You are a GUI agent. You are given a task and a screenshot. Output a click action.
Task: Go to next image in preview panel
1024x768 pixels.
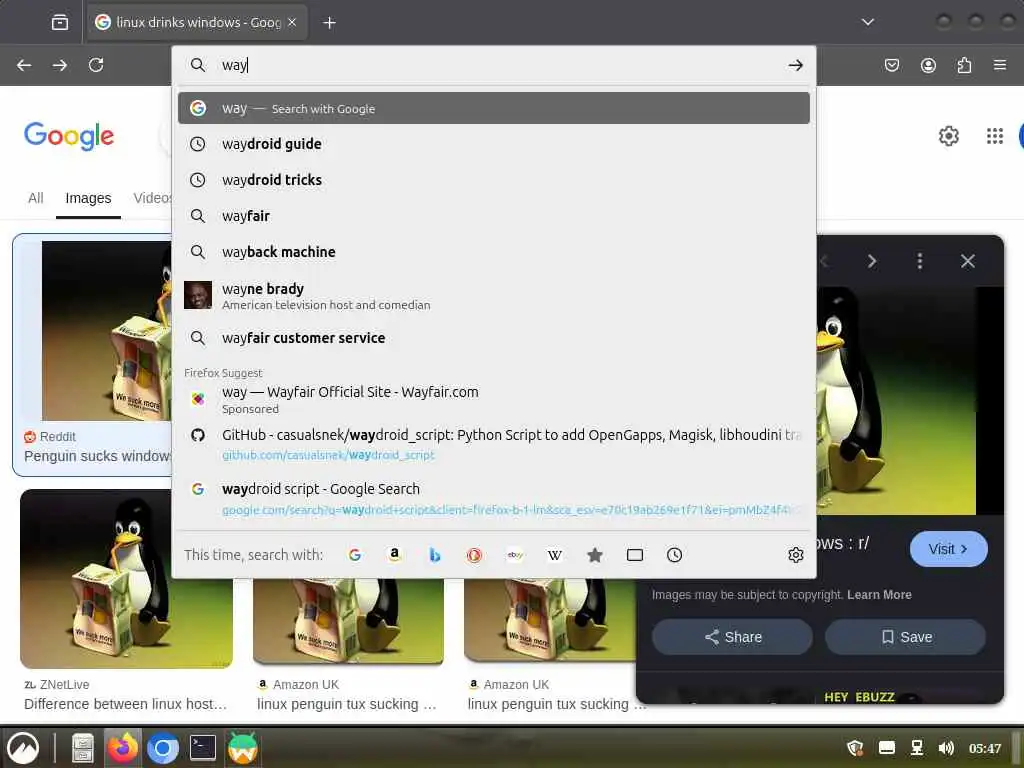click(x=872, y=261)
